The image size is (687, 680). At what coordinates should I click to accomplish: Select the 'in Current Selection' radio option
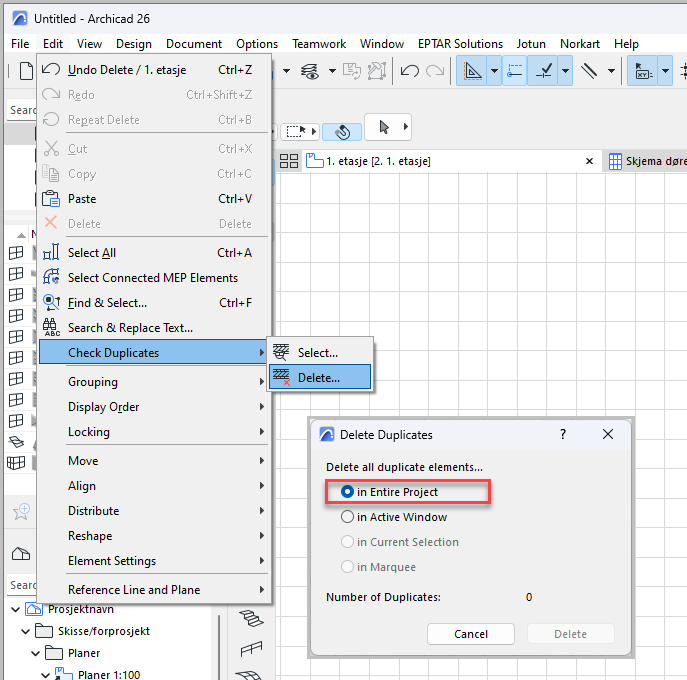[347, 542]
